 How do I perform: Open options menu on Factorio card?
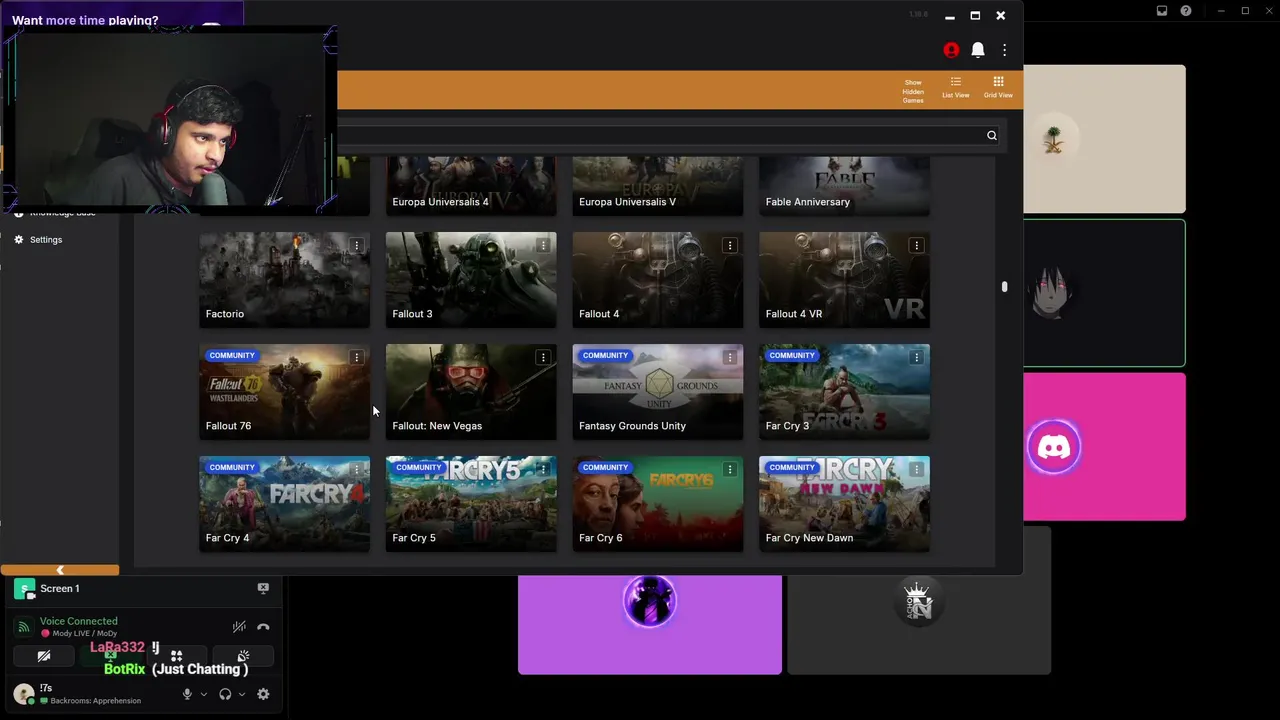tap(356, 245)
